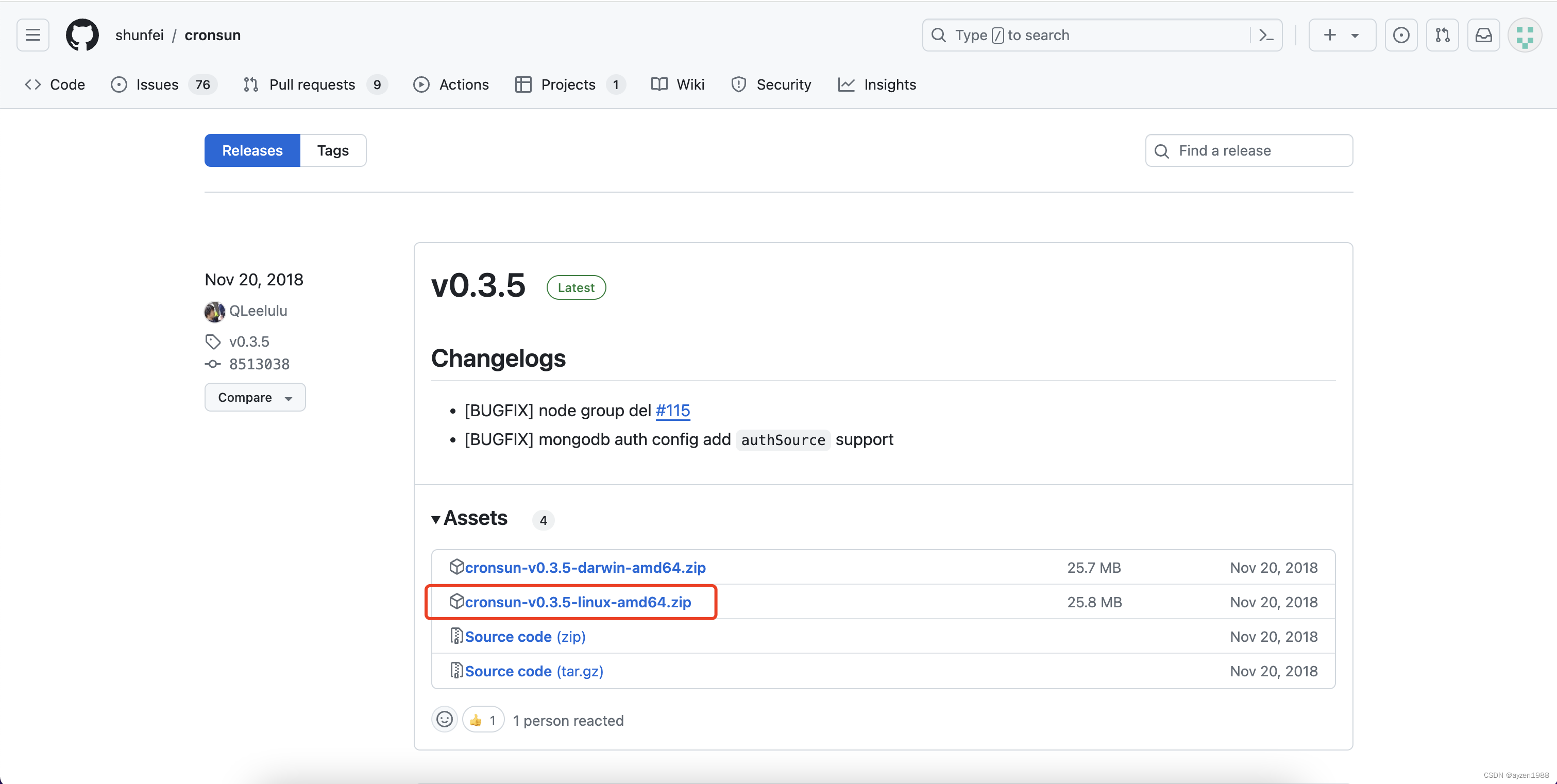The height and width of the screenshot is (784, 1557).
Task: Select the Releases tab
Action: 252,150
